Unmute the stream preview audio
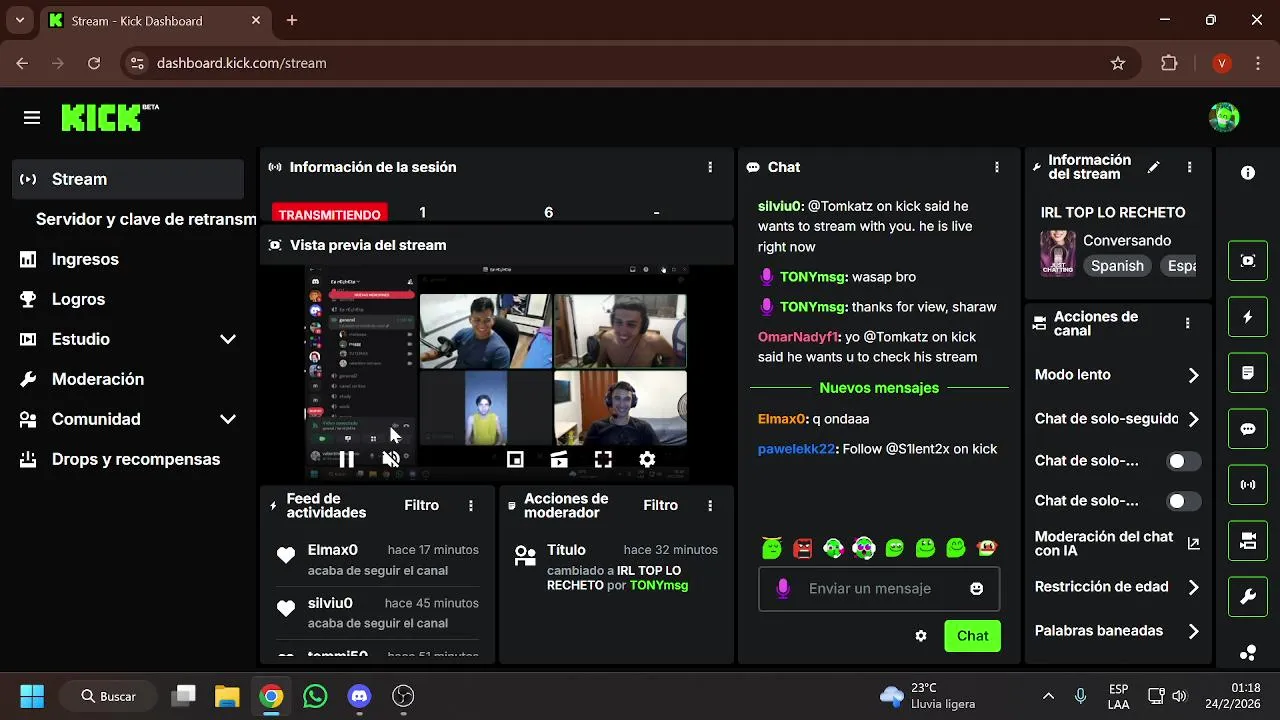The width and height of the screenshot is (1280, 720). click(x=391, y=459)
